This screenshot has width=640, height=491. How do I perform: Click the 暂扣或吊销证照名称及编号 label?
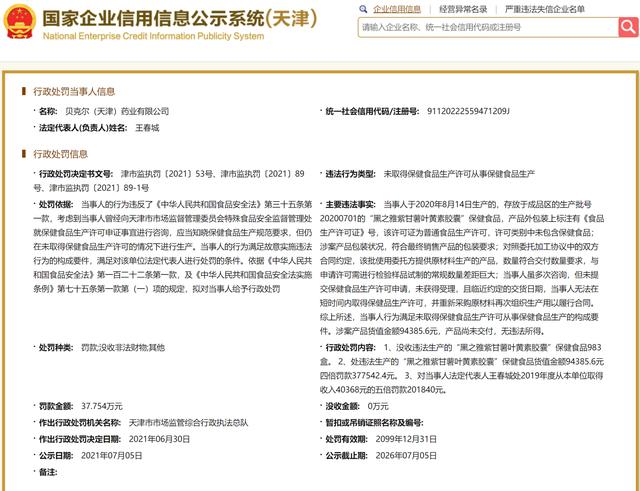(x=374, y=422)
